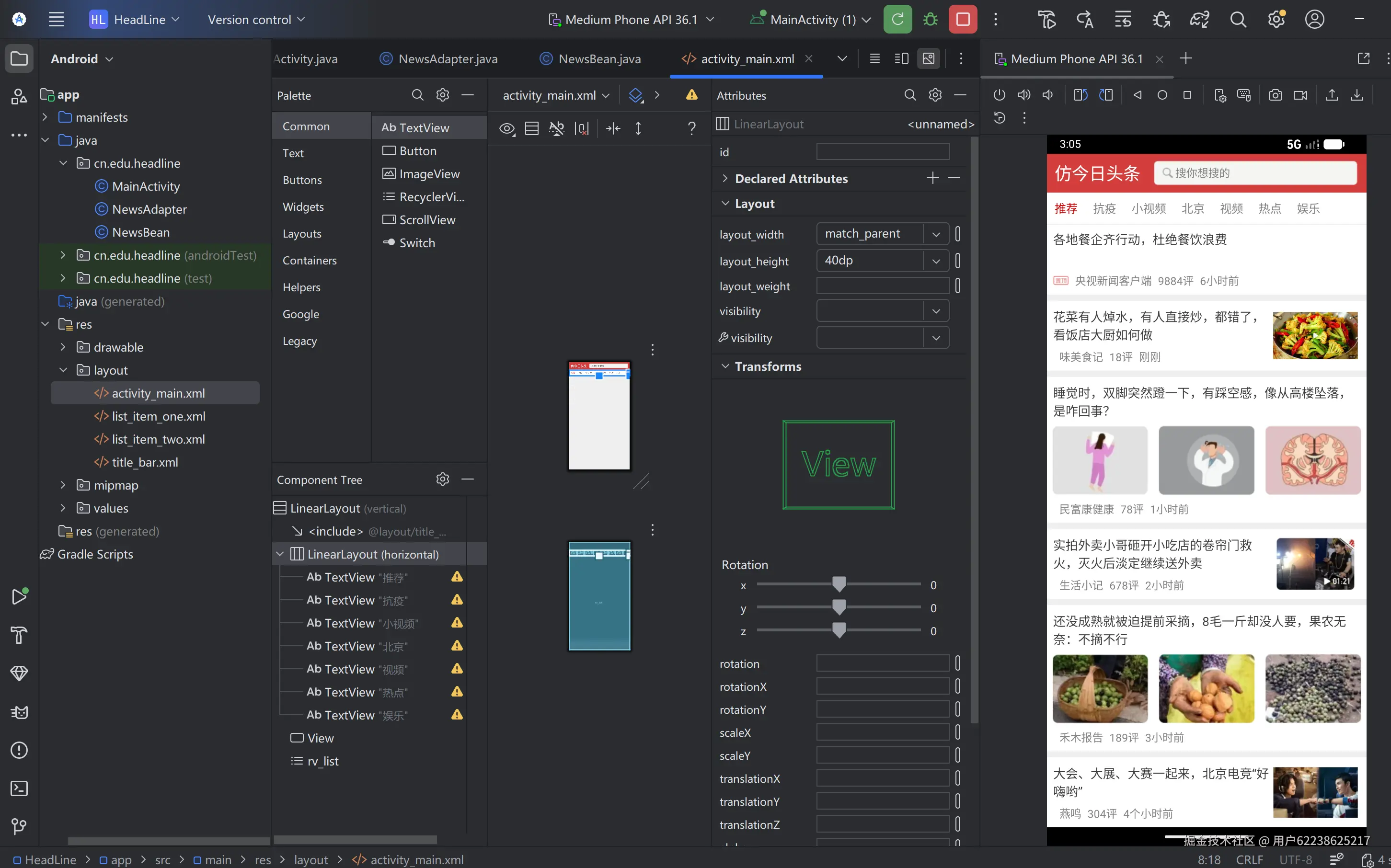Screen dimensions: 1391x868
Task: Open the Version control menu
Action: tap(255, 20)
